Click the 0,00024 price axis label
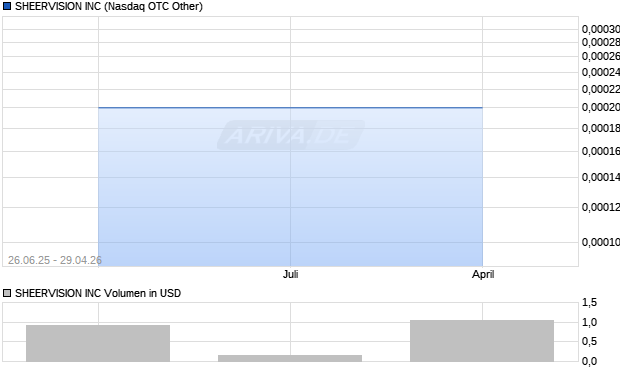Screen dimensions: 620x371 point(601,72)
